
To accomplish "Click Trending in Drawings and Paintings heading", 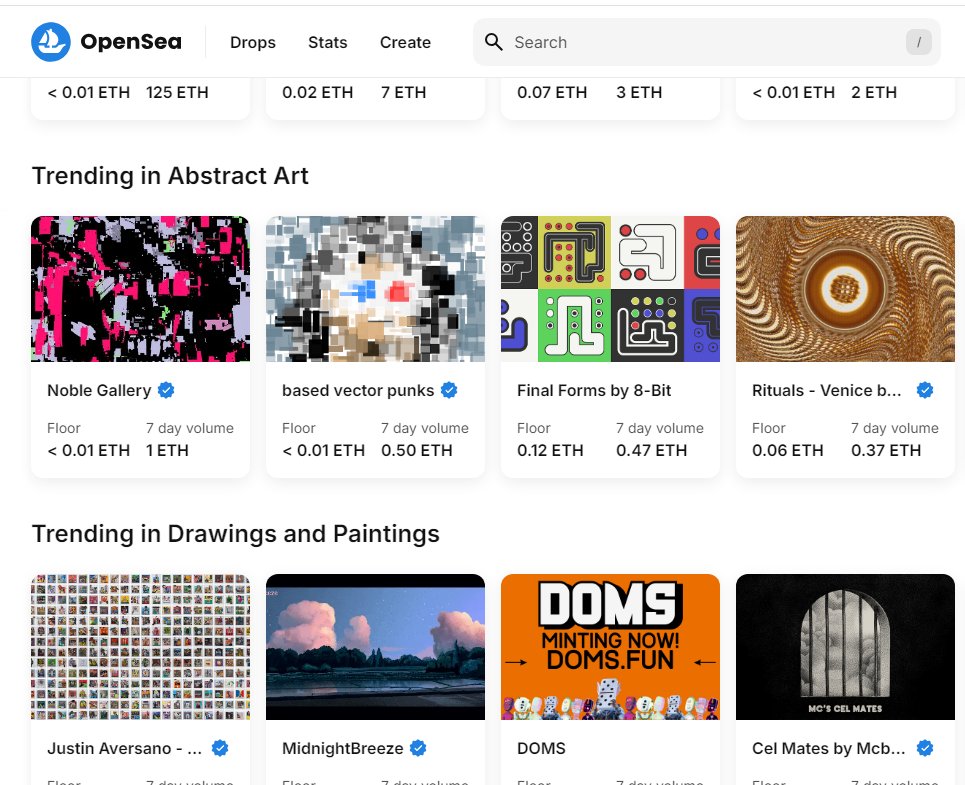I will [236, 534].
